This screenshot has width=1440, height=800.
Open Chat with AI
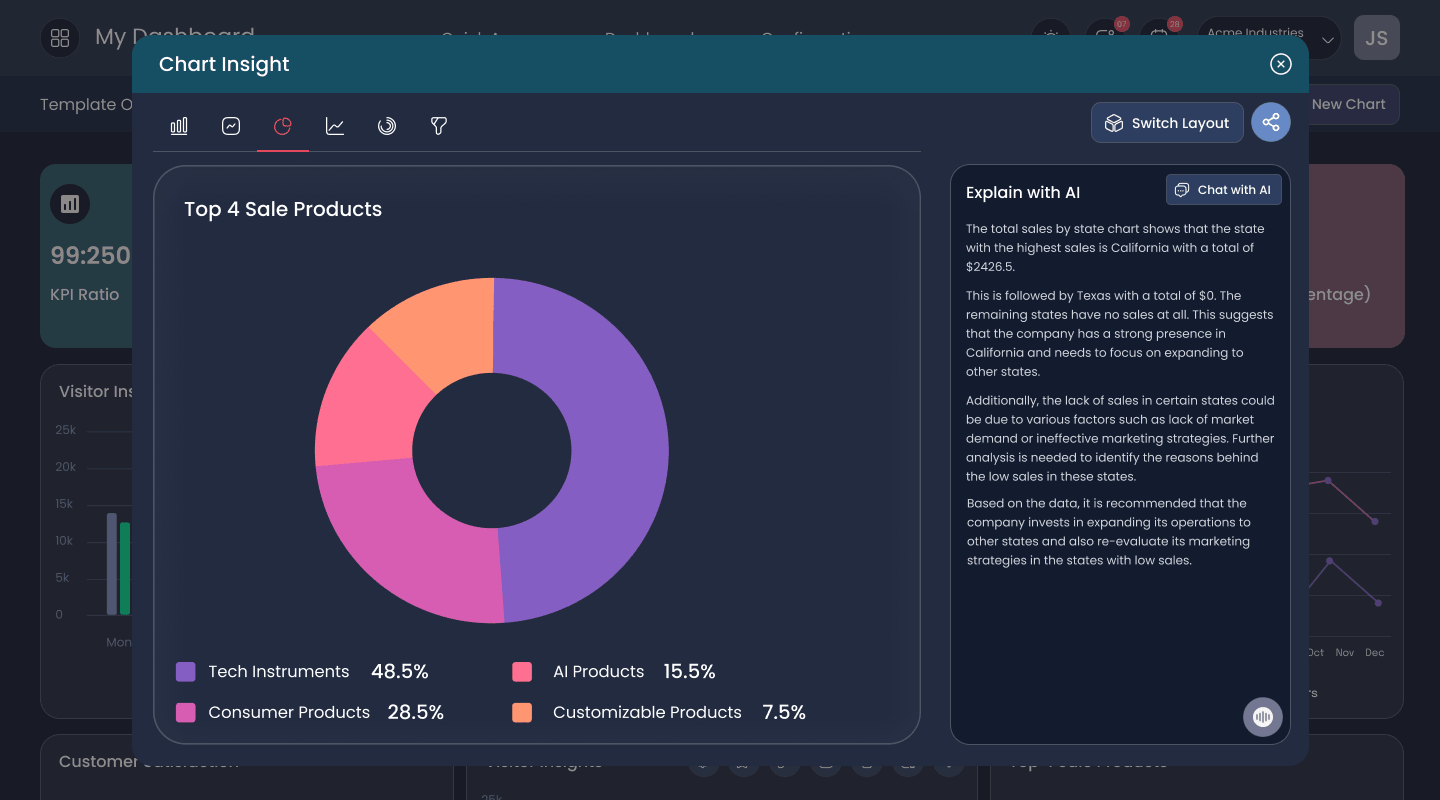click(1224, 190)
